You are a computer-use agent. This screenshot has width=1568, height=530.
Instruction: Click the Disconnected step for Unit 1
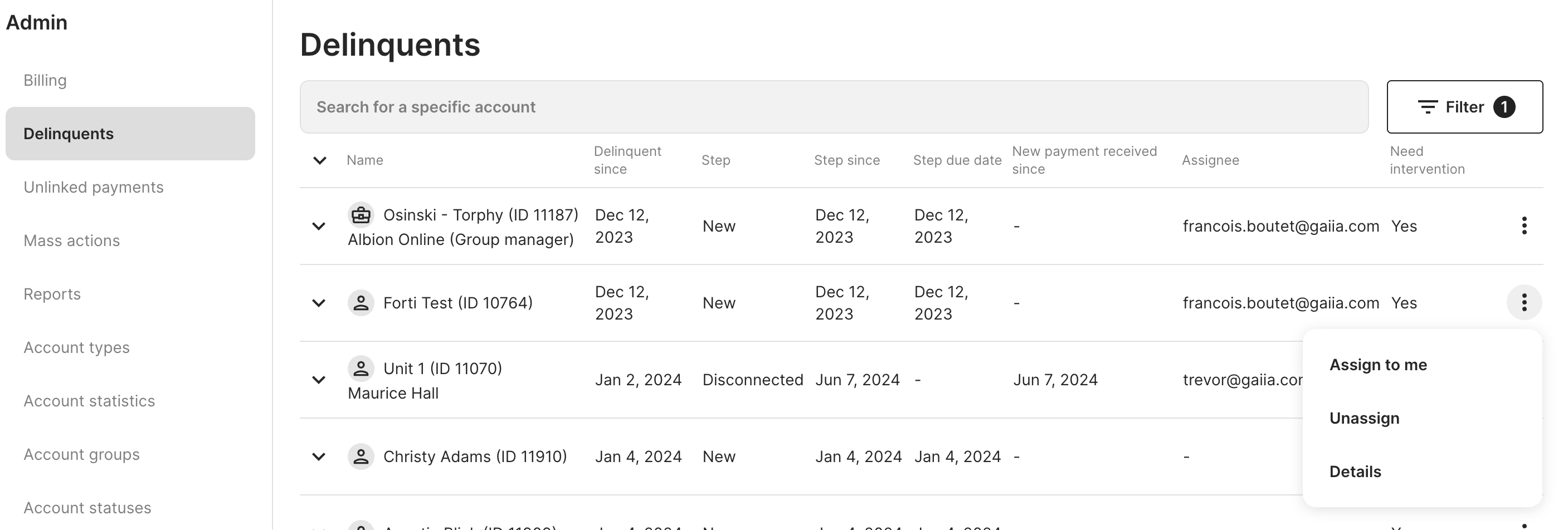tap(753, 380)
